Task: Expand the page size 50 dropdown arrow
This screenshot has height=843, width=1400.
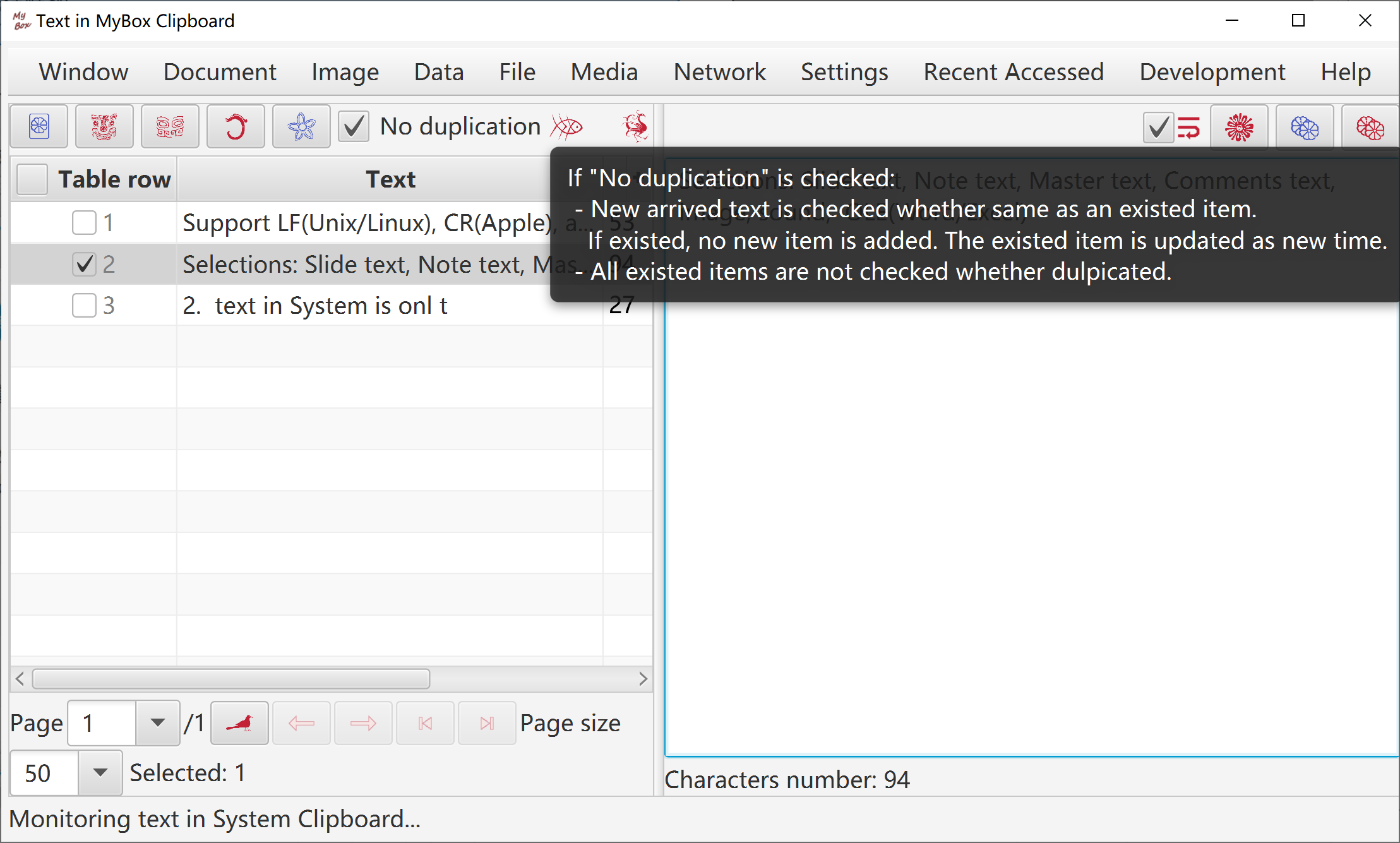Action: (x=100, y=772)
